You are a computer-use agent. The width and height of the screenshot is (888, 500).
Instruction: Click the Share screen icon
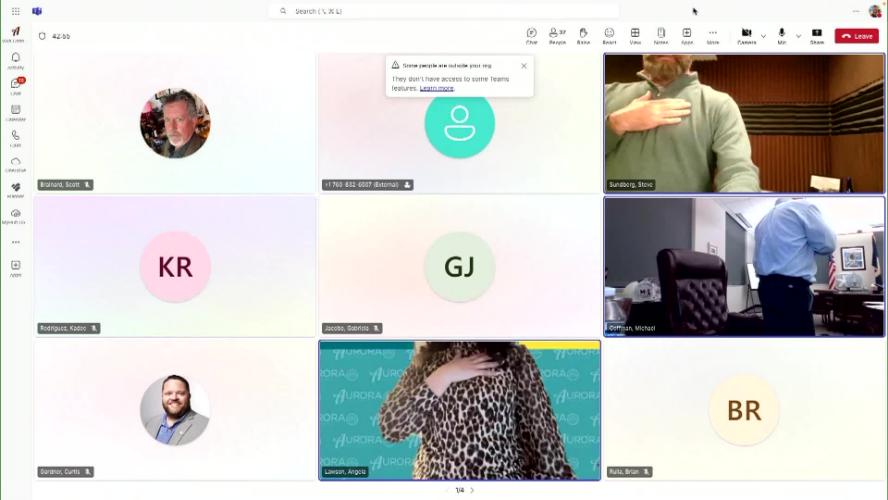817,35
